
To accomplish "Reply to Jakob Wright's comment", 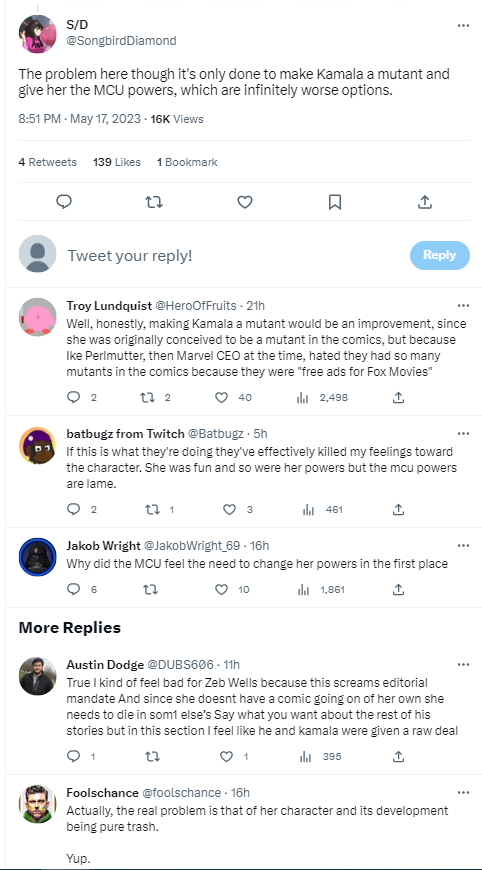I will coord(73,589).
